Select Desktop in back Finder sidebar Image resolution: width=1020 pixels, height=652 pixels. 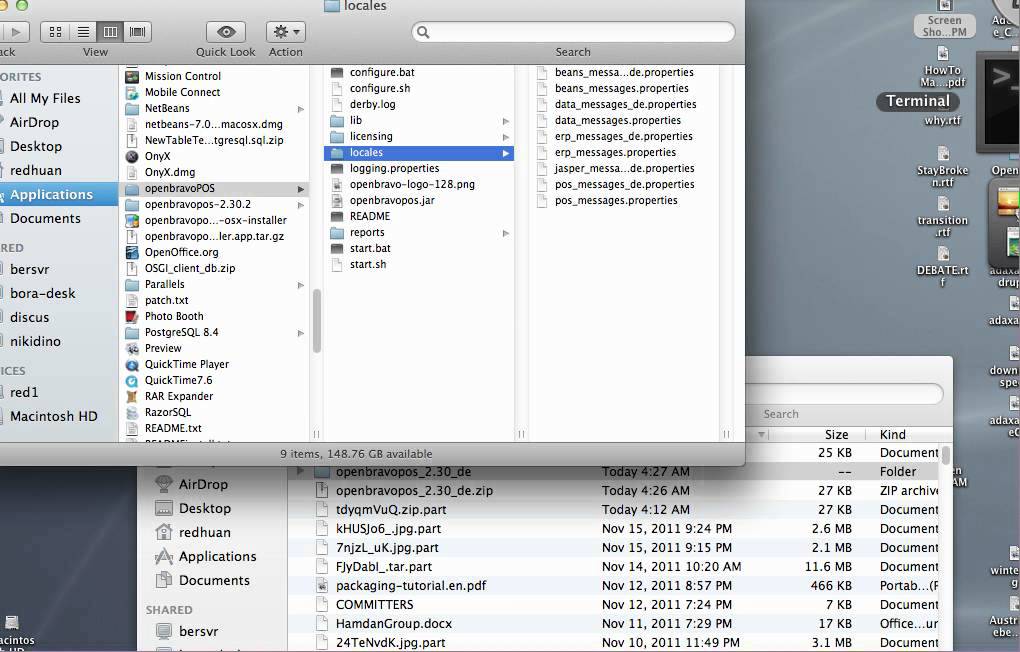point(204,509)
